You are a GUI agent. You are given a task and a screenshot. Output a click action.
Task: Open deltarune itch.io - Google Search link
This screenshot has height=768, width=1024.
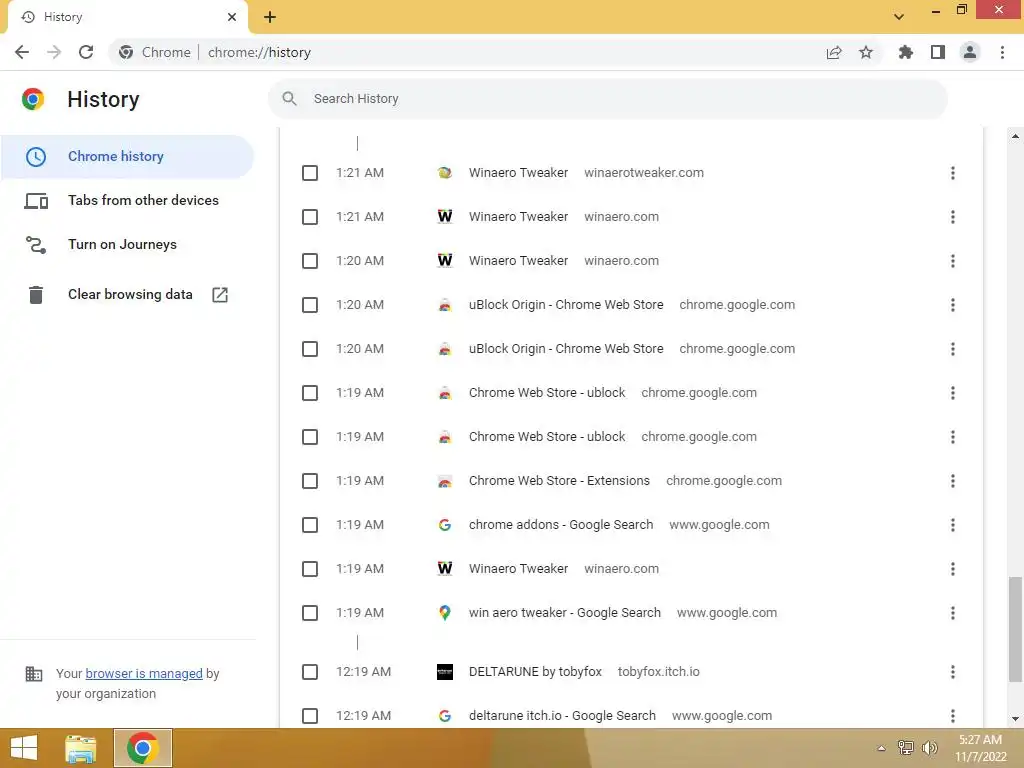[562, 716]
